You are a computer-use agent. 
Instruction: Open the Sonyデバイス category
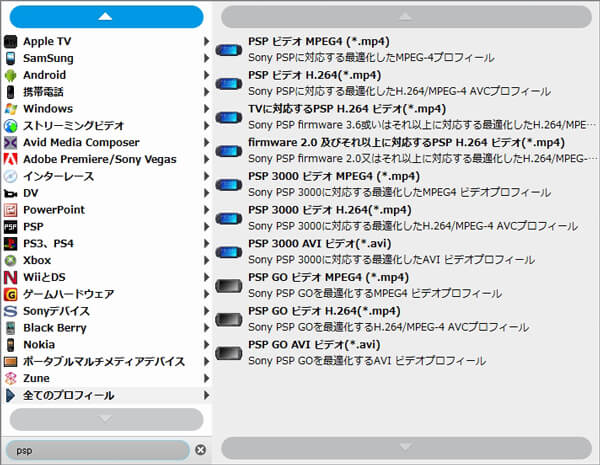tap(107, 311)
